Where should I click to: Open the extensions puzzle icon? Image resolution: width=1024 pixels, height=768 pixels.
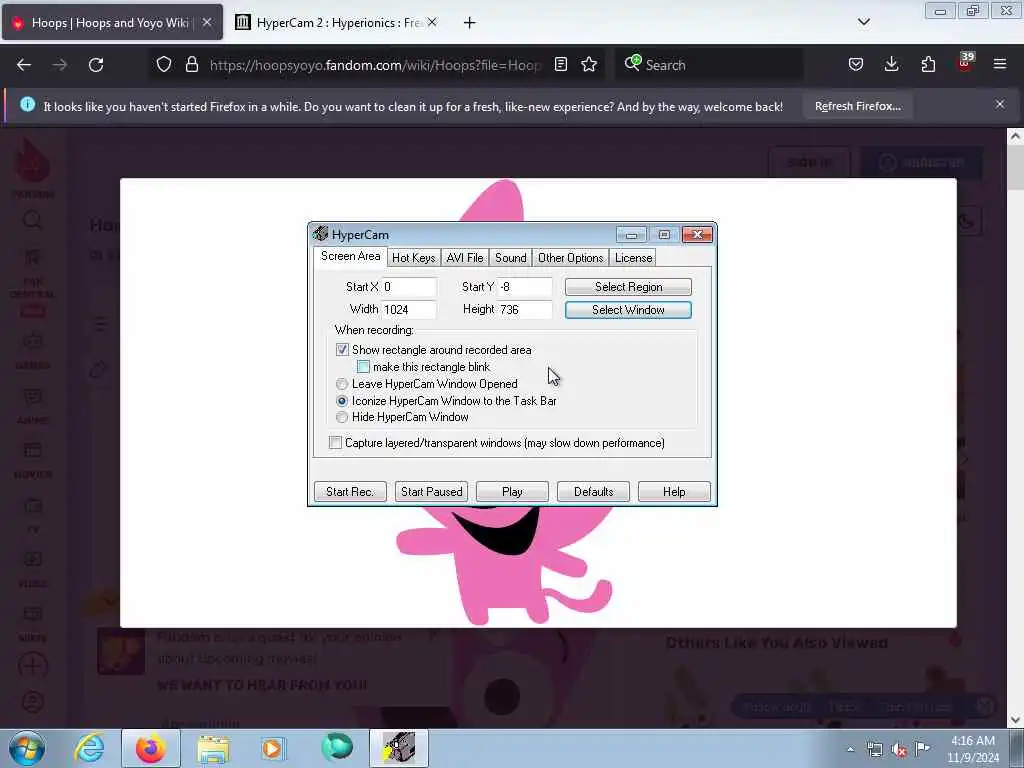click(928, 65)
